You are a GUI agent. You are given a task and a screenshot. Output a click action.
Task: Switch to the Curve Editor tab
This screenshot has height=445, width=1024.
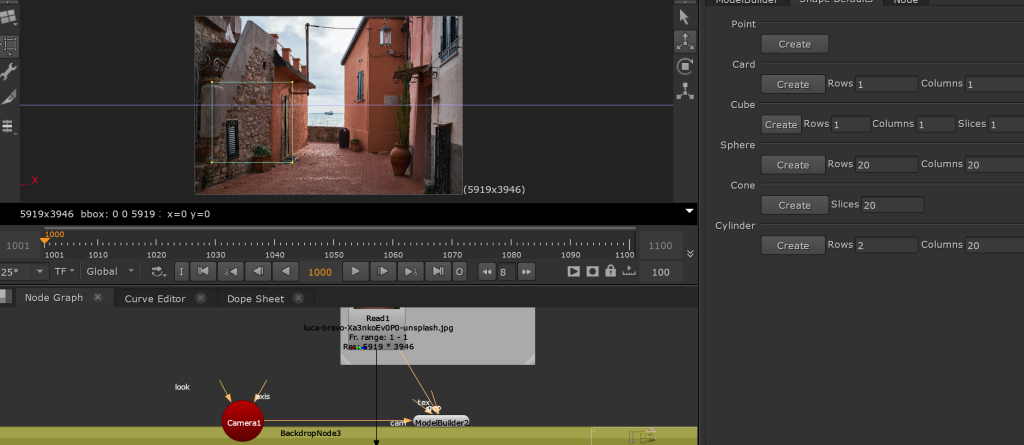click(x=155, y=298)
